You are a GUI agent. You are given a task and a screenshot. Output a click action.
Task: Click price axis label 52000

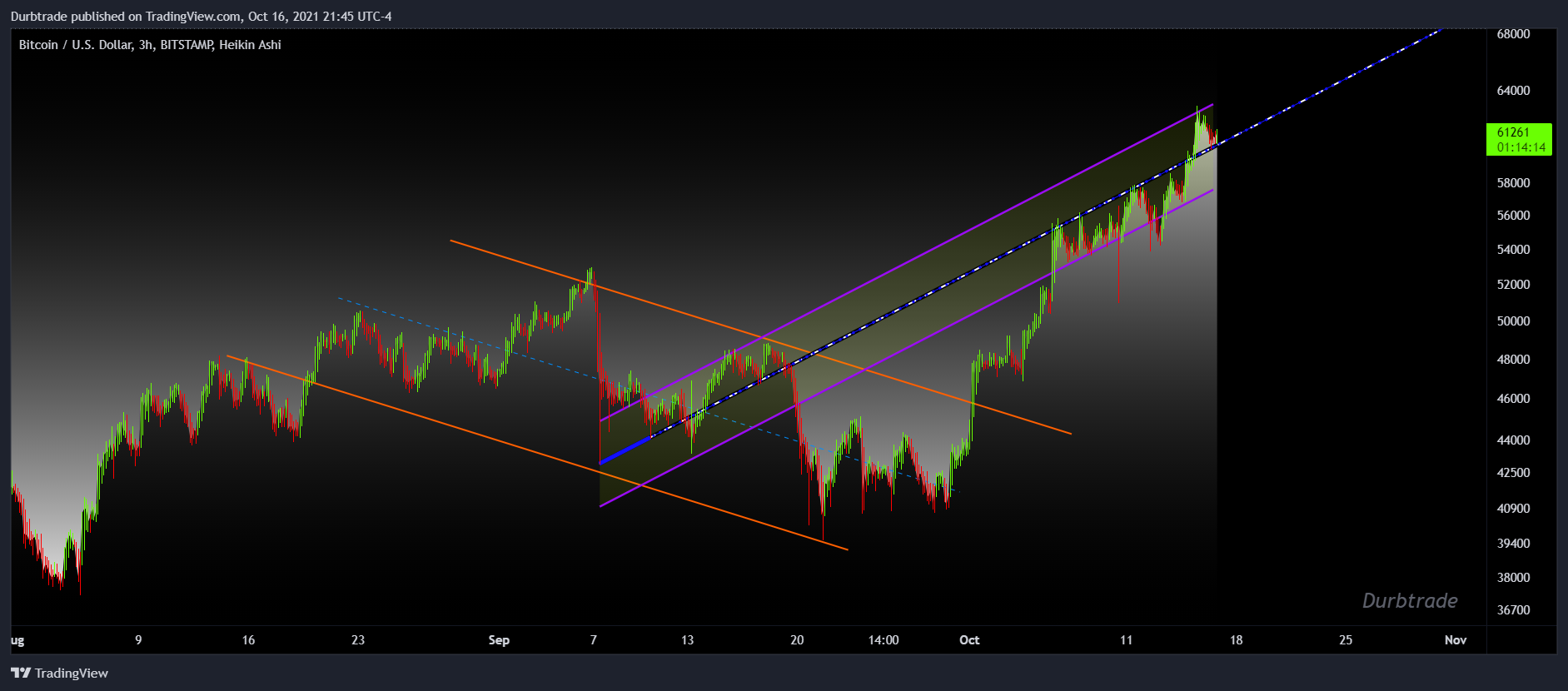pos(1513,285)
